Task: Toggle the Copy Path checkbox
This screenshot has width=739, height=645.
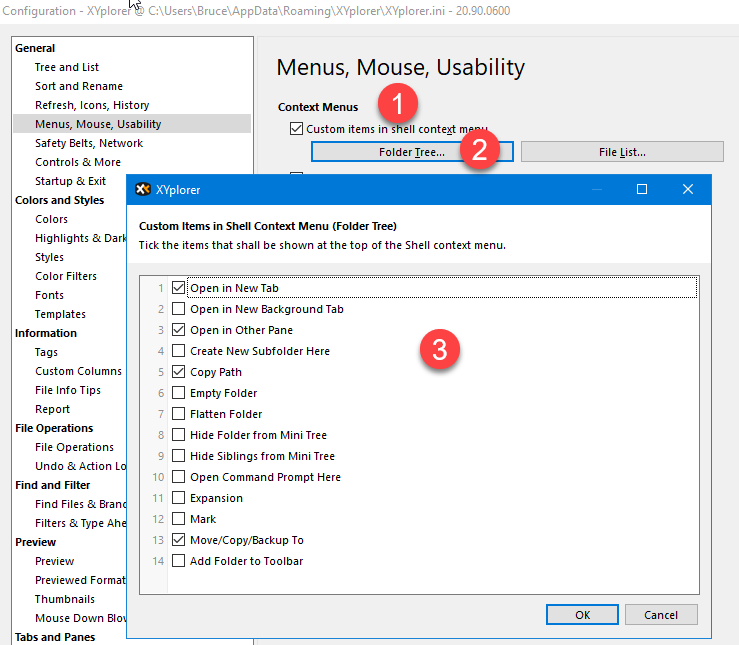Action: 179,372
